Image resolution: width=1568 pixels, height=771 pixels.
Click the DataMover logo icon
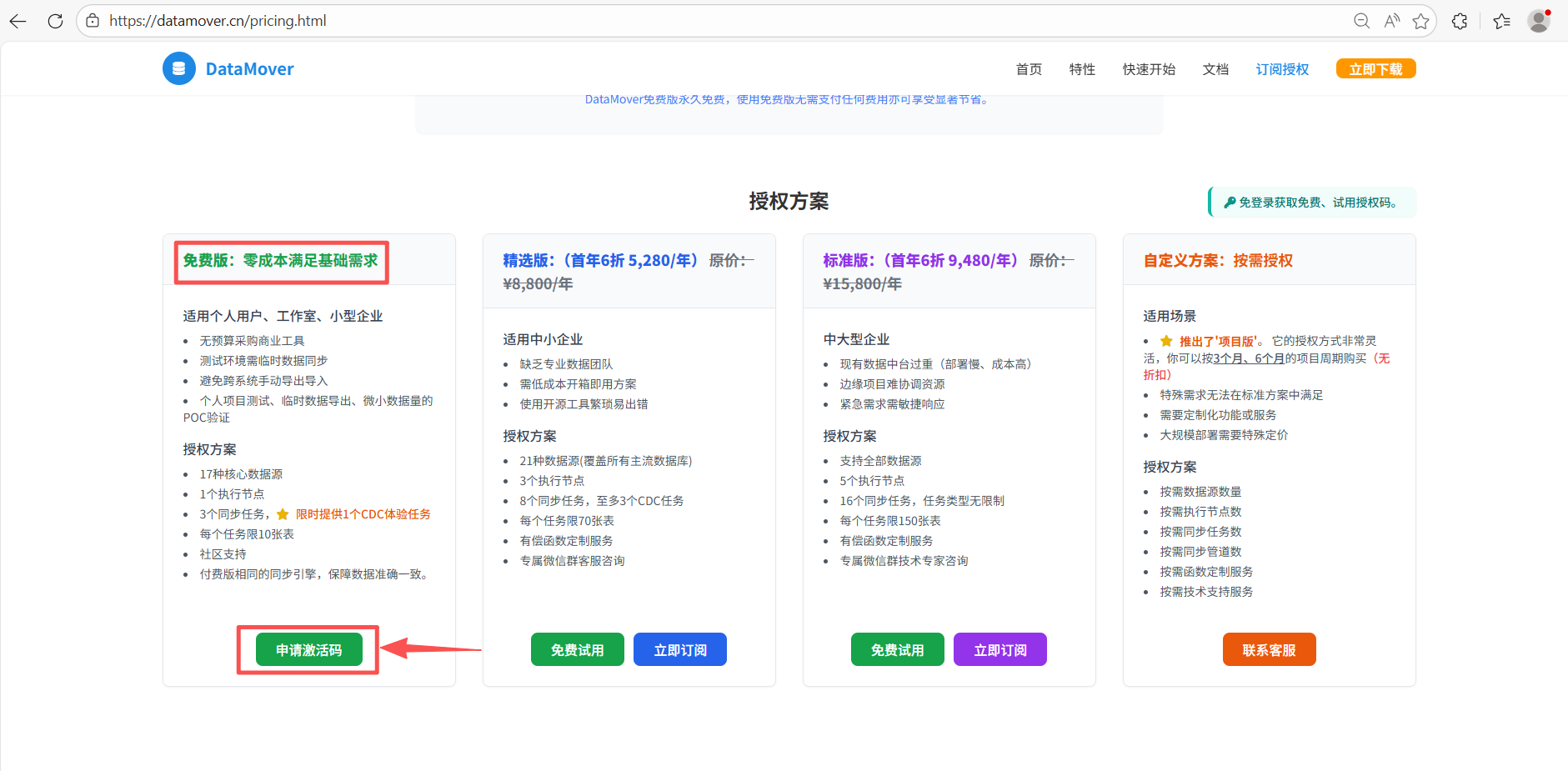pos(178,69)
